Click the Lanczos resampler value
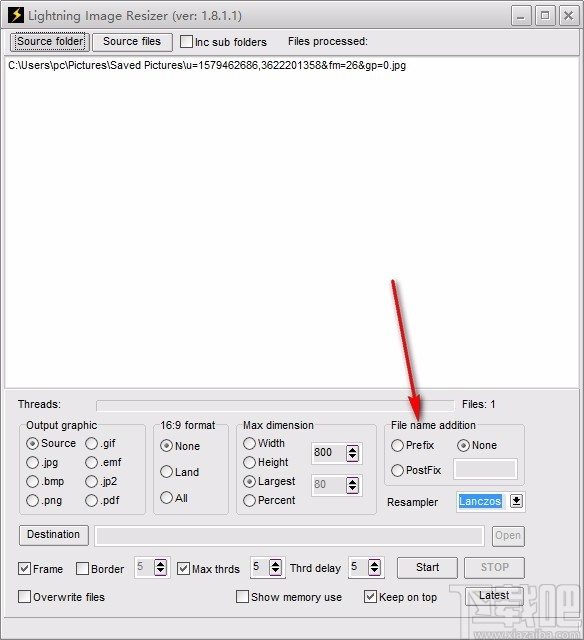 480,501
